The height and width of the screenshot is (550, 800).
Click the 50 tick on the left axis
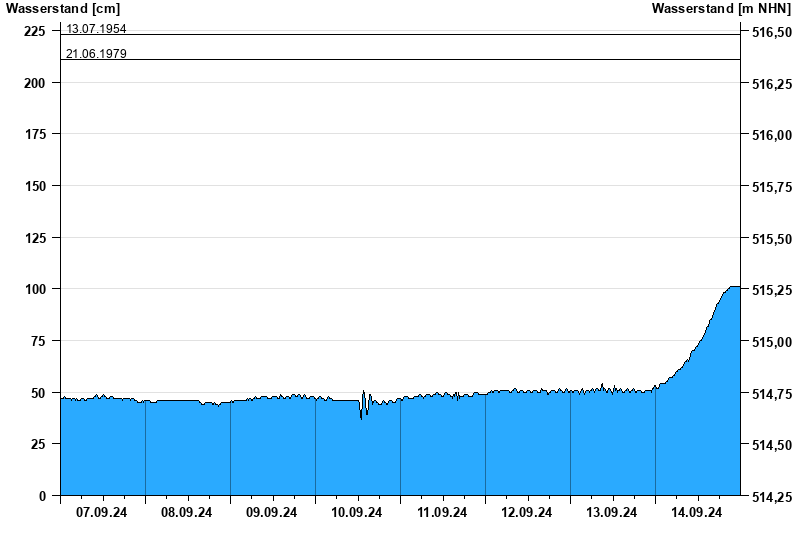click(x=38, y=393)
